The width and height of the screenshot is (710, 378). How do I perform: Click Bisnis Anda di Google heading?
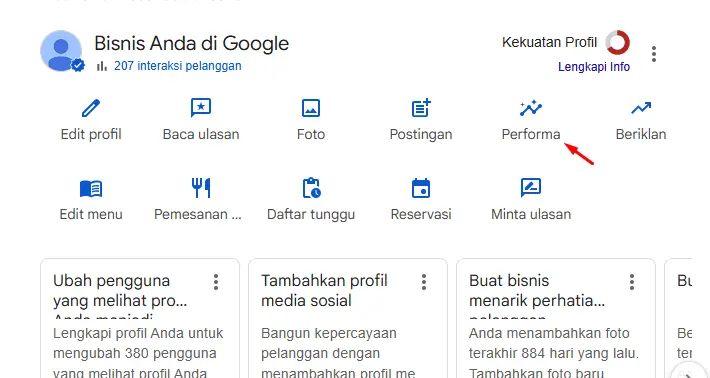point(192,43)
